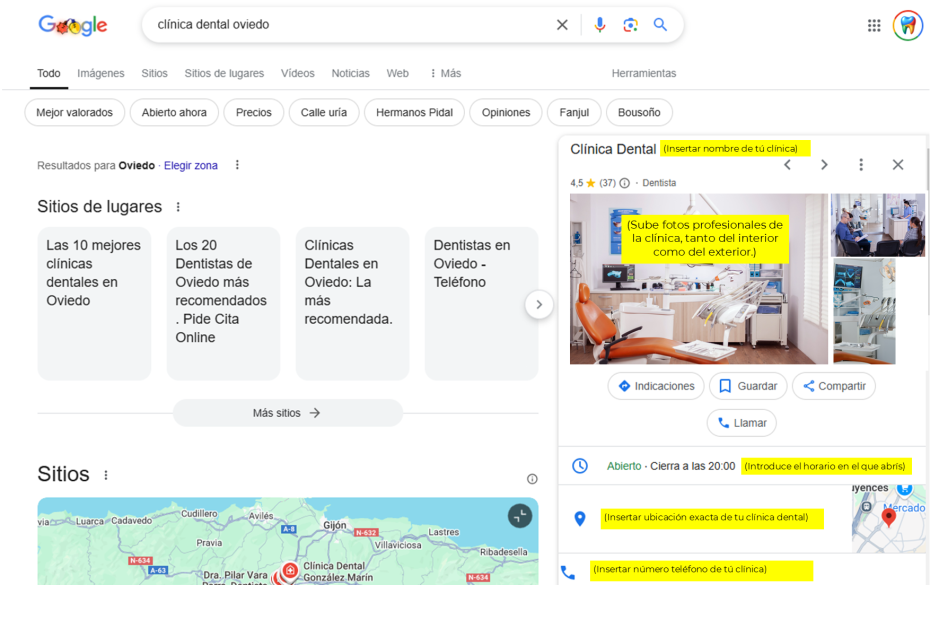Open Google Lens image search icon

[x=630, y=25]
